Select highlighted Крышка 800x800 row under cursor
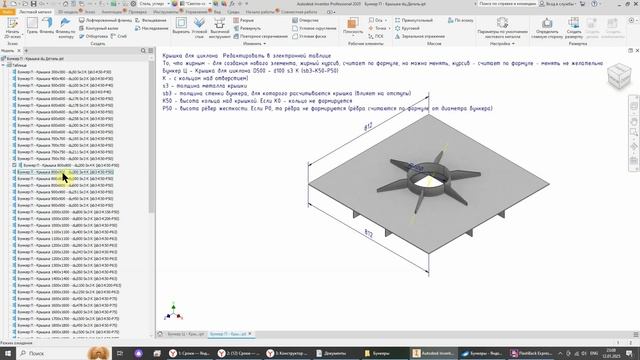640x360 pixels. click(x=65, y=172)
